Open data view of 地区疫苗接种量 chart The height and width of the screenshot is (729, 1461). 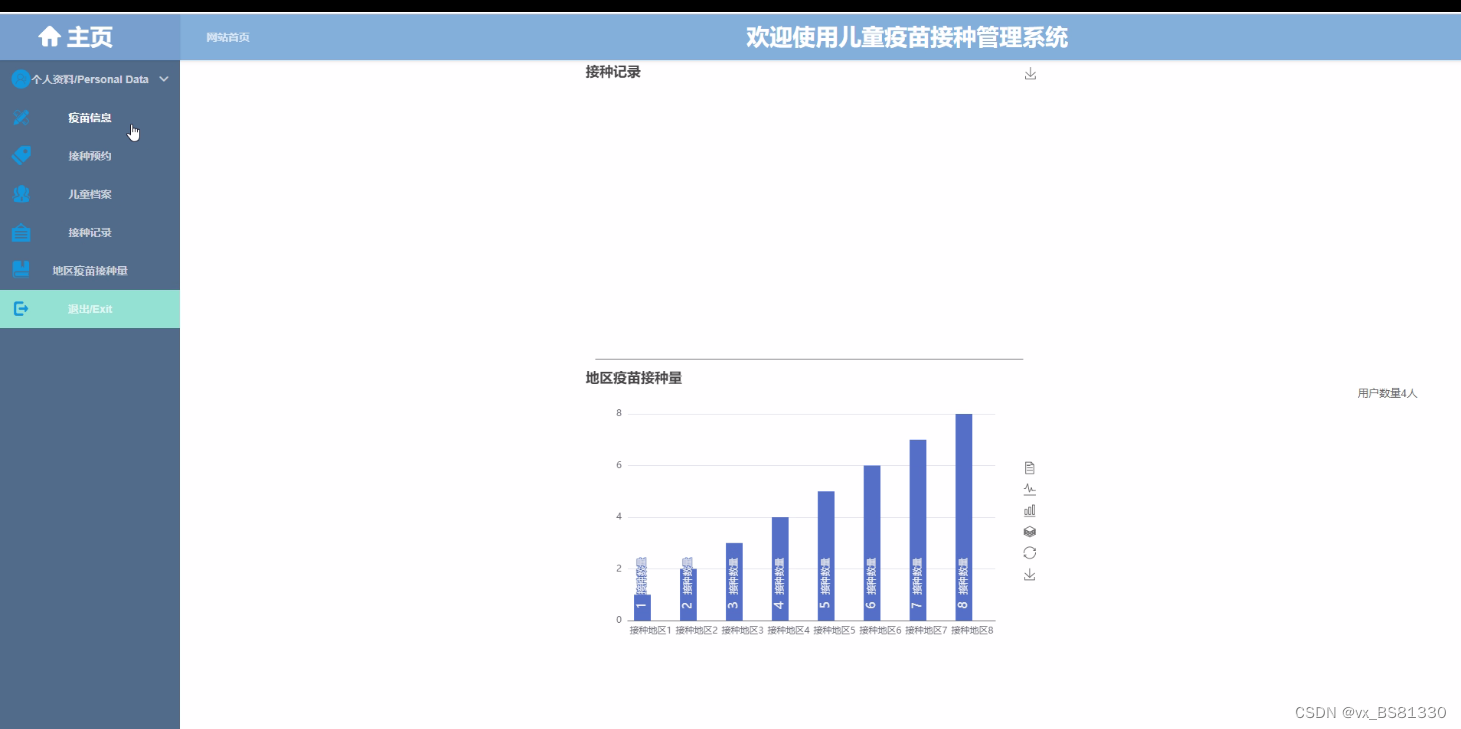coord(1030,468)
